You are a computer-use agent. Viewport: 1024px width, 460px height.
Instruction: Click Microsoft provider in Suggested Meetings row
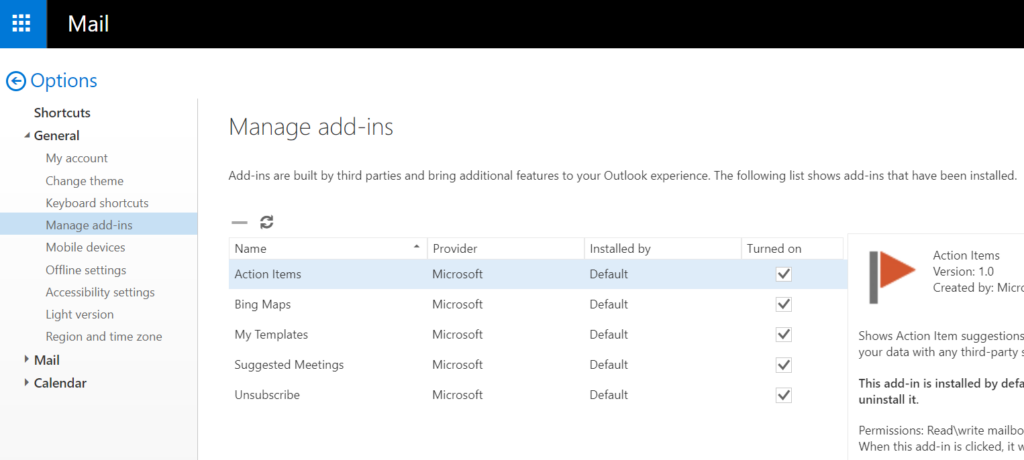[x=457, y=365]
